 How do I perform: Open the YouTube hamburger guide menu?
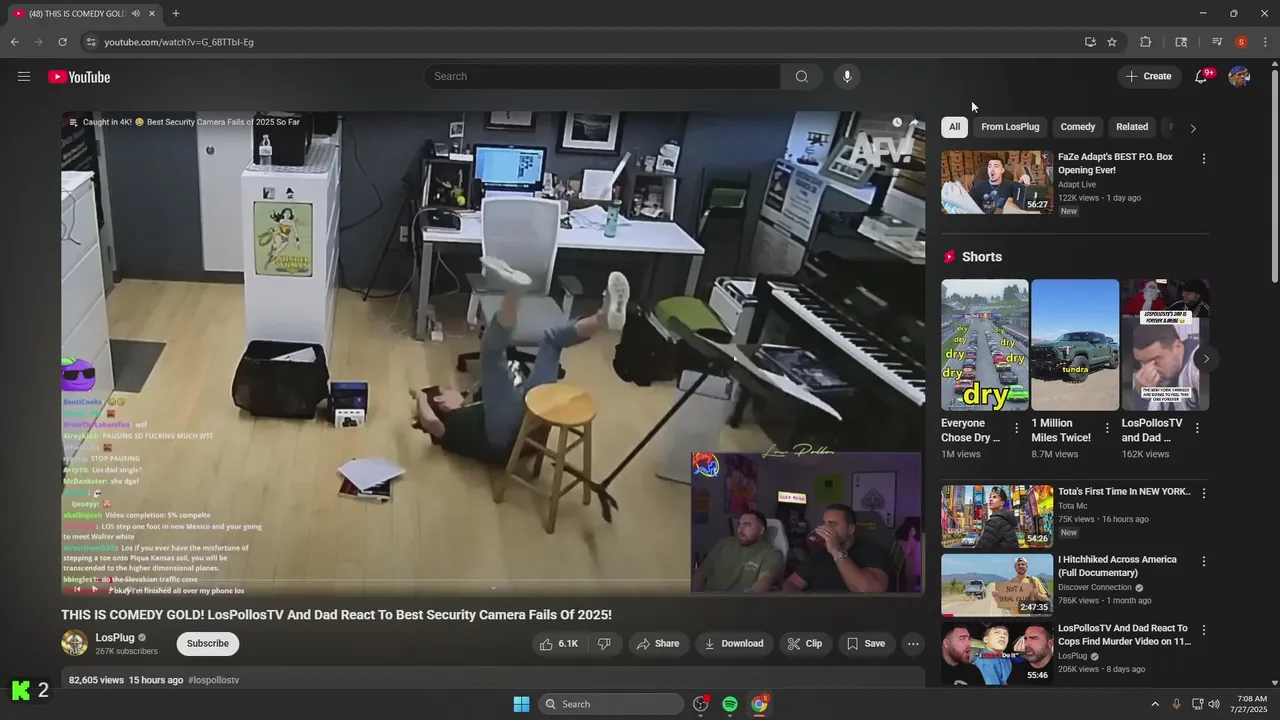[x=24, y=77]
